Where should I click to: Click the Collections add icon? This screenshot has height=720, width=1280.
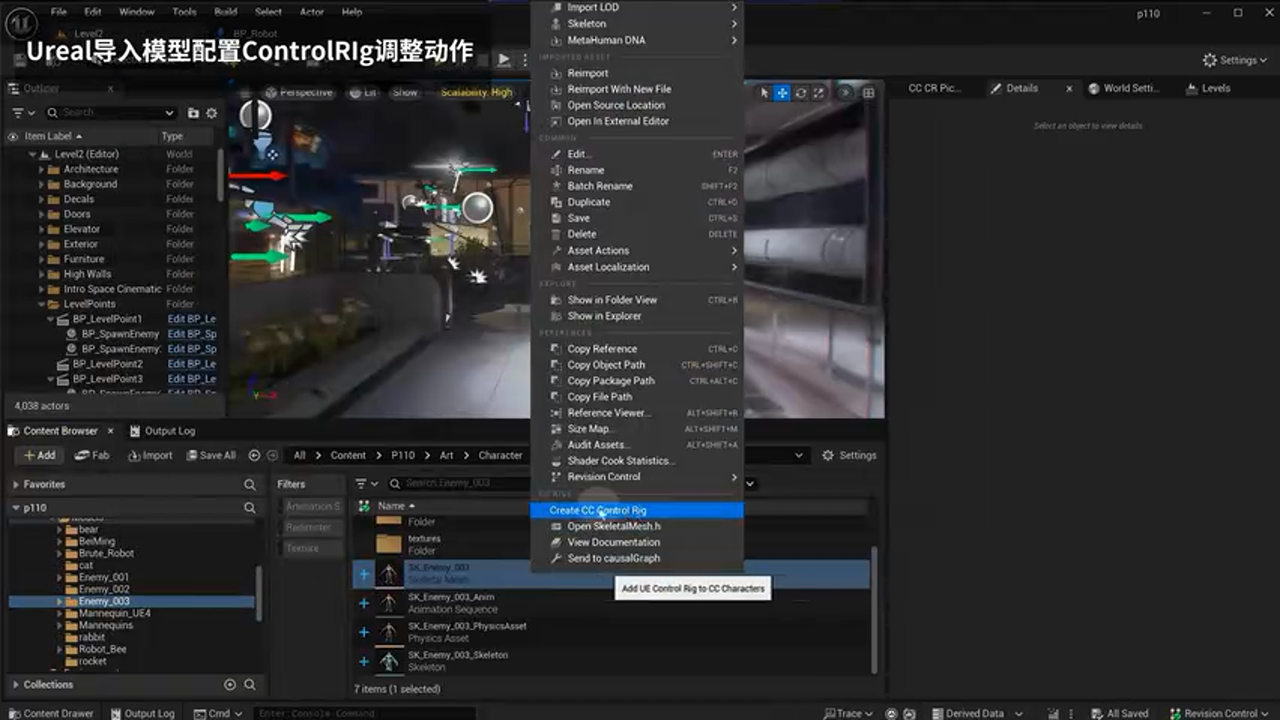pos(230,685)
